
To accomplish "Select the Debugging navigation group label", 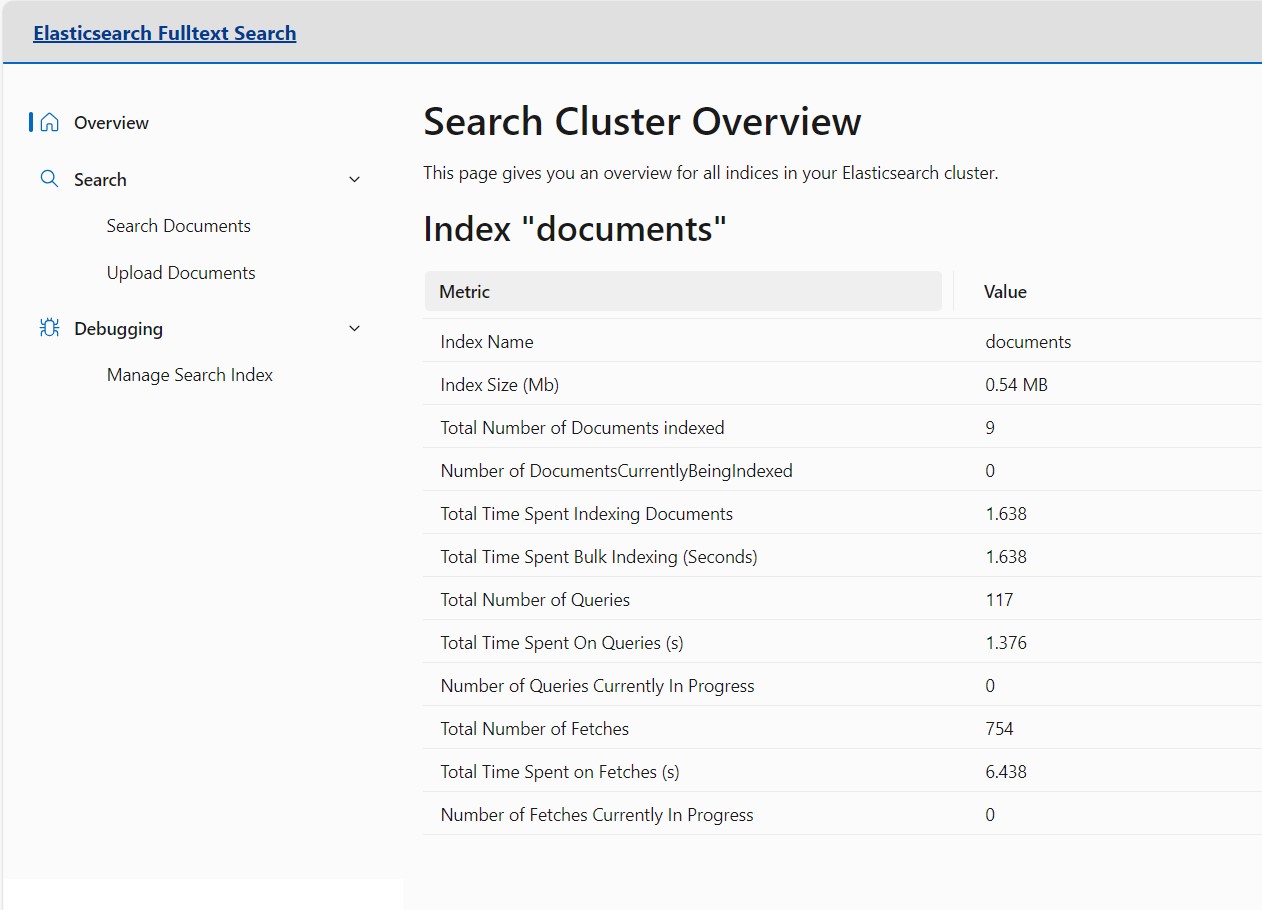I will pyautogui.click(x=118, y=329).
